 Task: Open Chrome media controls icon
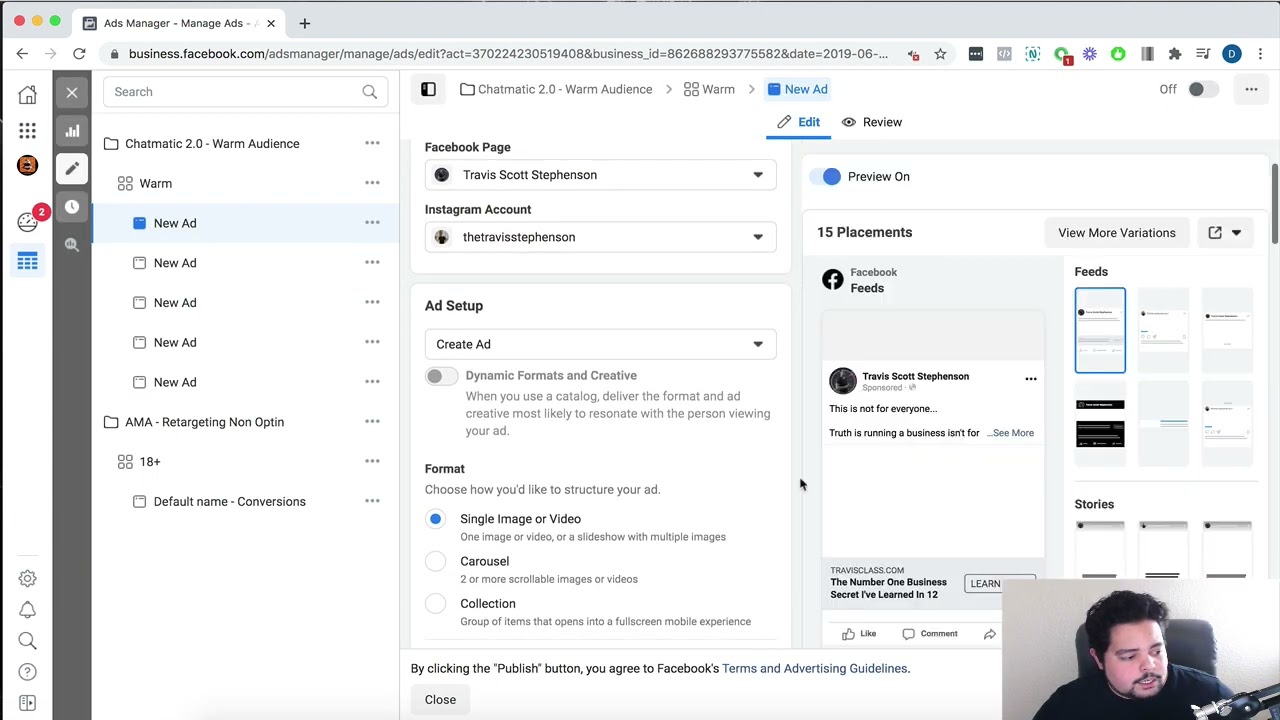click(1203, 54)
